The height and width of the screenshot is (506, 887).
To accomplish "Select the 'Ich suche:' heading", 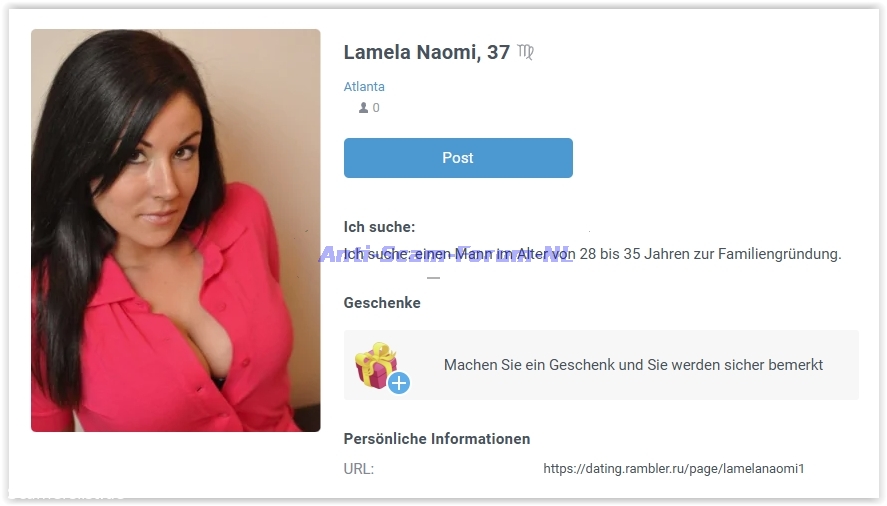I will (380, 227).
